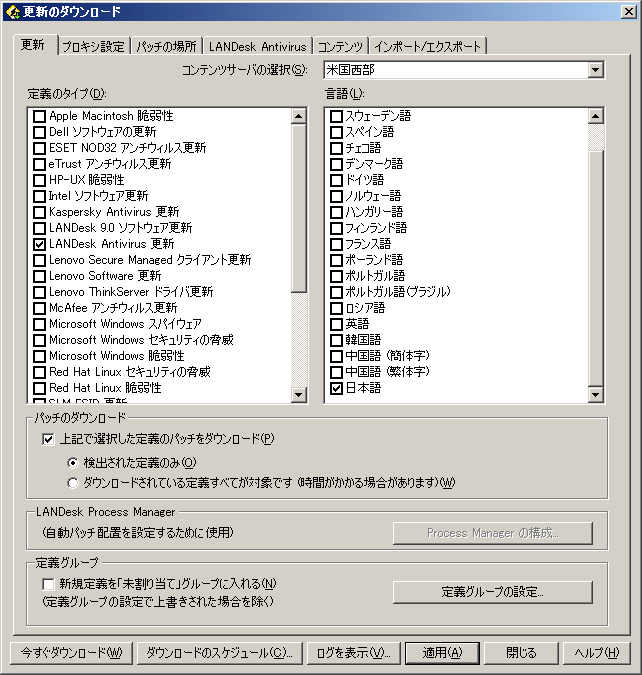
Task: Tick Red Hat Linux セキュリティの脅威 checkbox
Action: point(39,372)
